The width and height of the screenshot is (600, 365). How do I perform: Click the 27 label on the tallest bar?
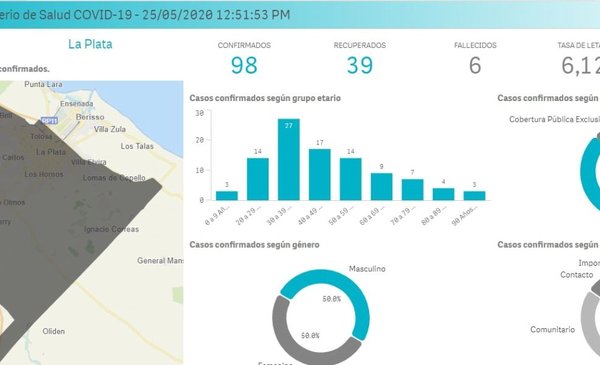(x=289, y=125)
